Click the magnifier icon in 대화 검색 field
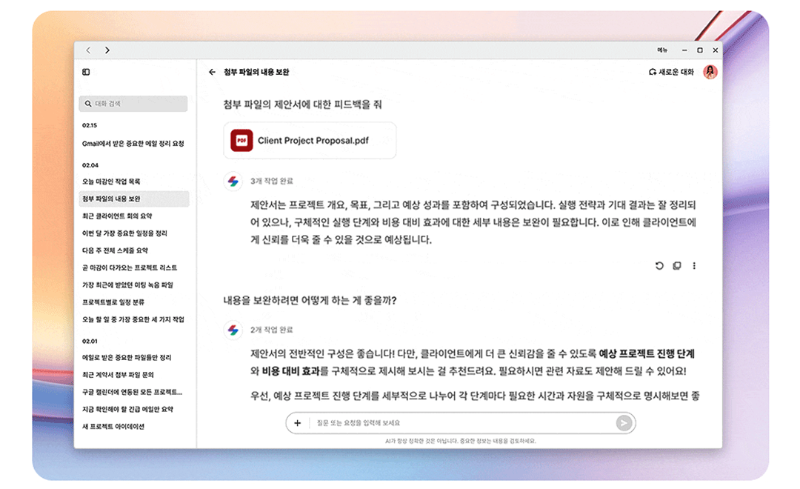The height and width of the screenshot is (489, 800). (x=88, y=104)
